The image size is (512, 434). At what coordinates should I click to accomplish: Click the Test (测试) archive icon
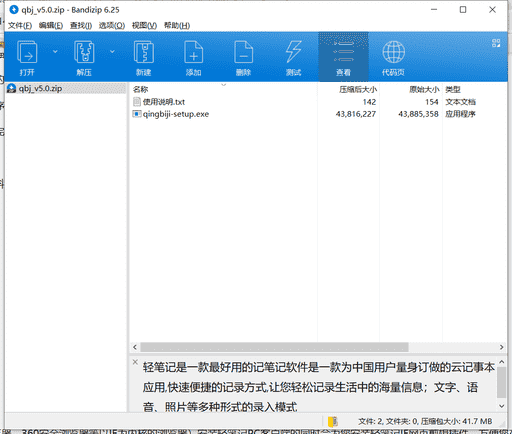[x=293, y=57]
